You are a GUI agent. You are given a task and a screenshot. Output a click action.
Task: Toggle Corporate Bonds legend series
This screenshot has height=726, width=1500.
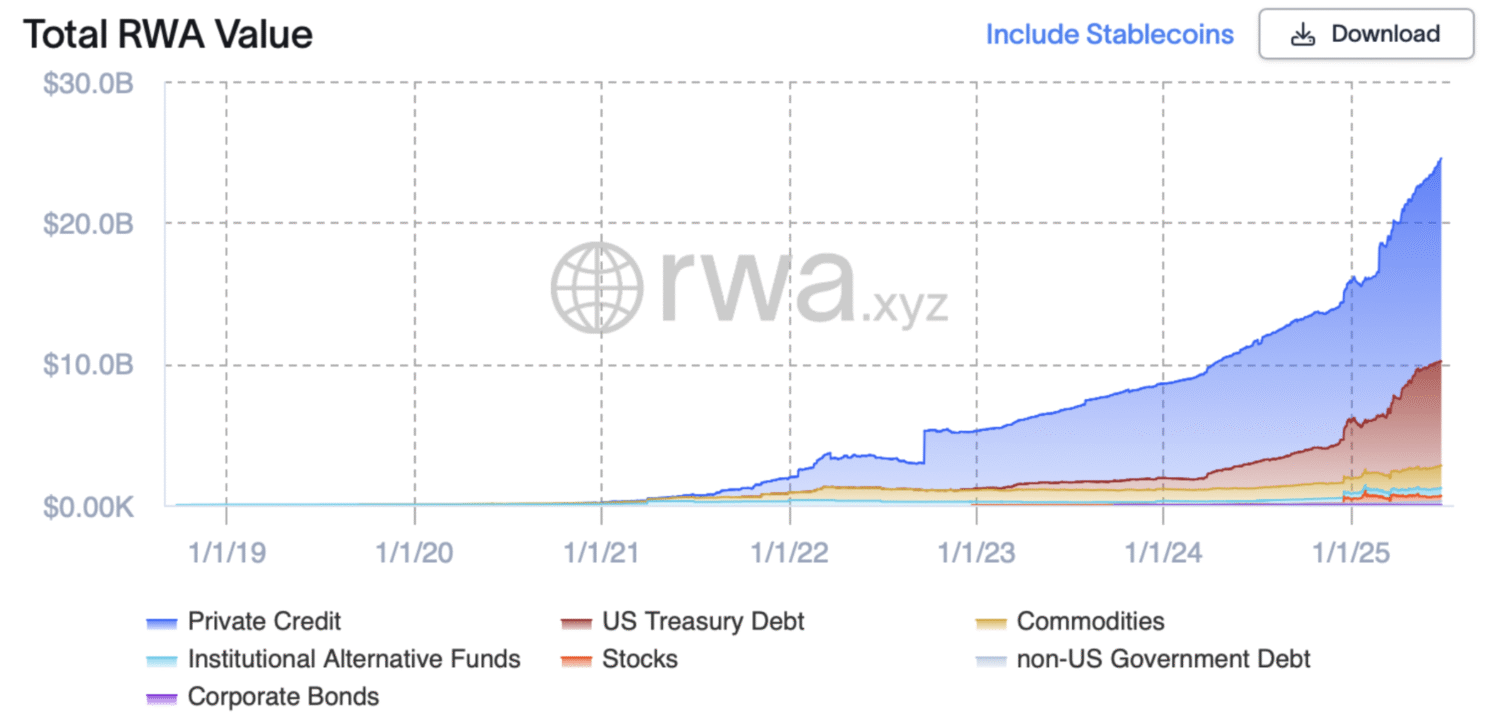click(283, 697)
